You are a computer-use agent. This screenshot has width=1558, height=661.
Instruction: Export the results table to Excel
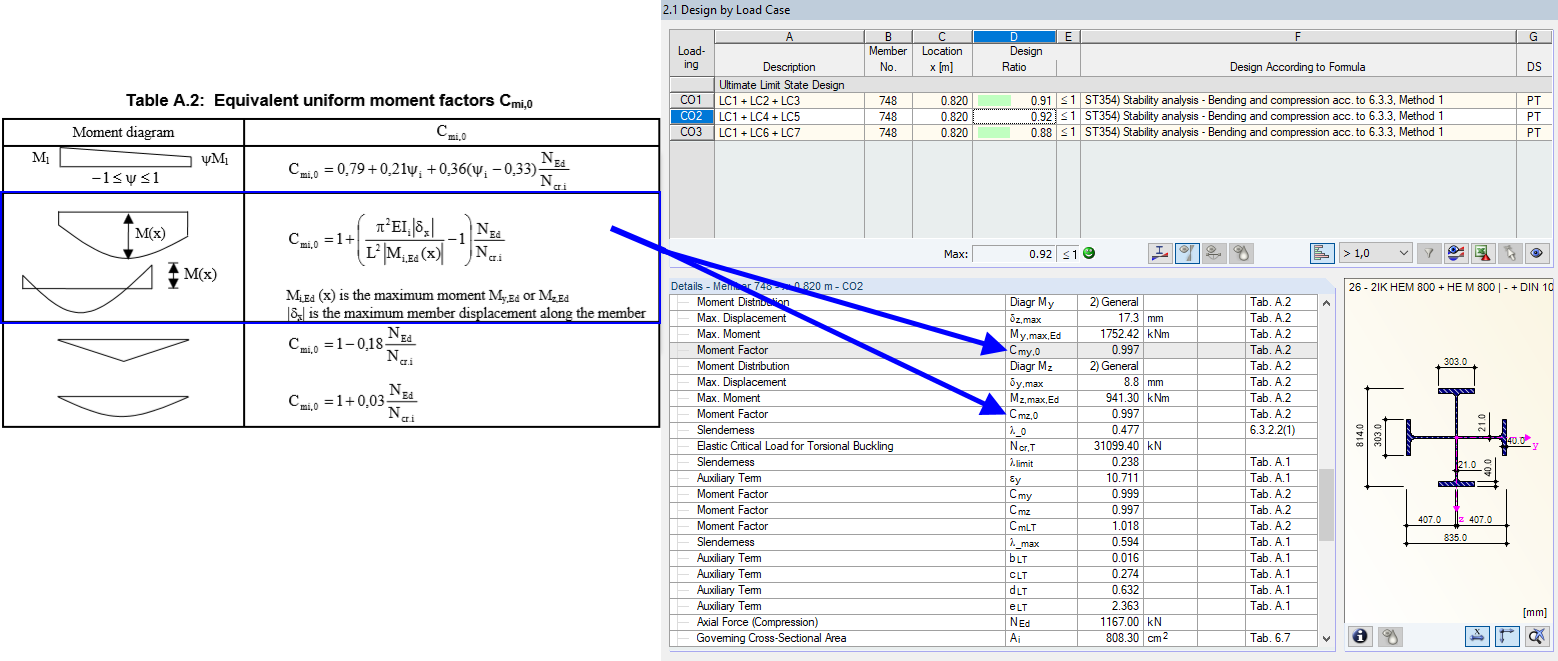click(x=1483, y=253)
